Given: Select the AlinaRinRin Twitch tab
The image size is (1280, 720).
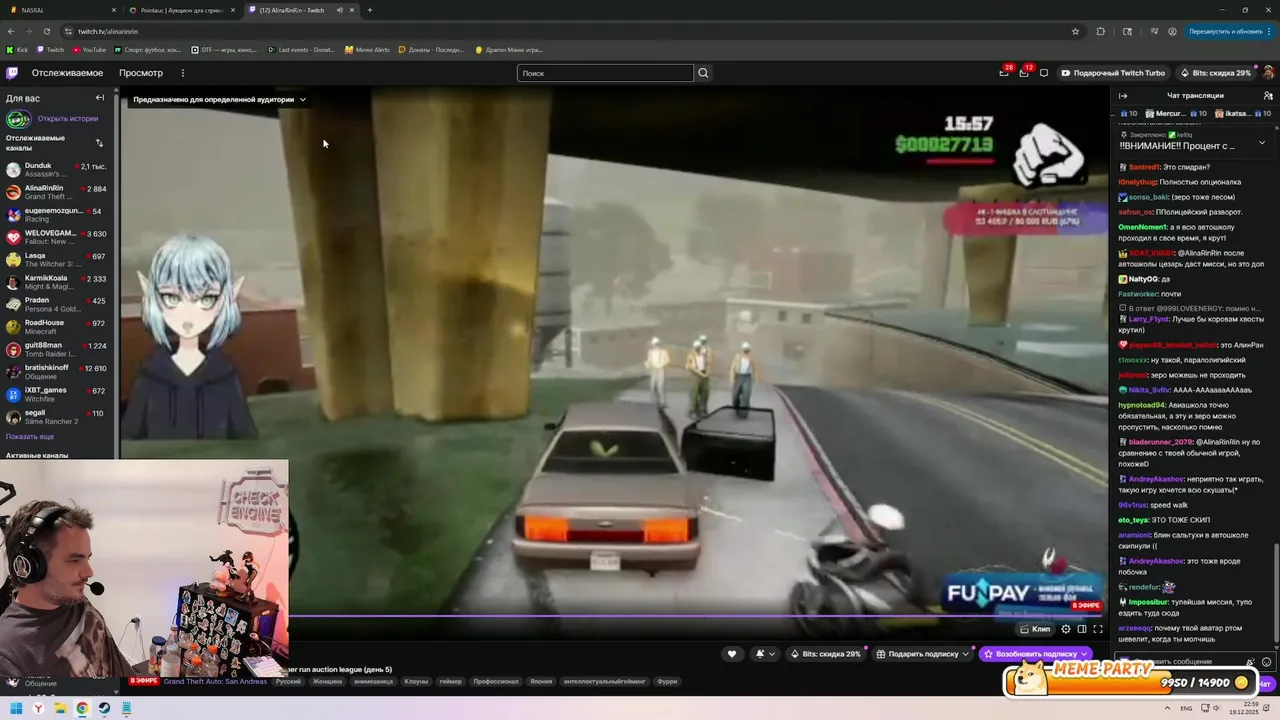Looking at the screenshot, I should coord(302,10).
